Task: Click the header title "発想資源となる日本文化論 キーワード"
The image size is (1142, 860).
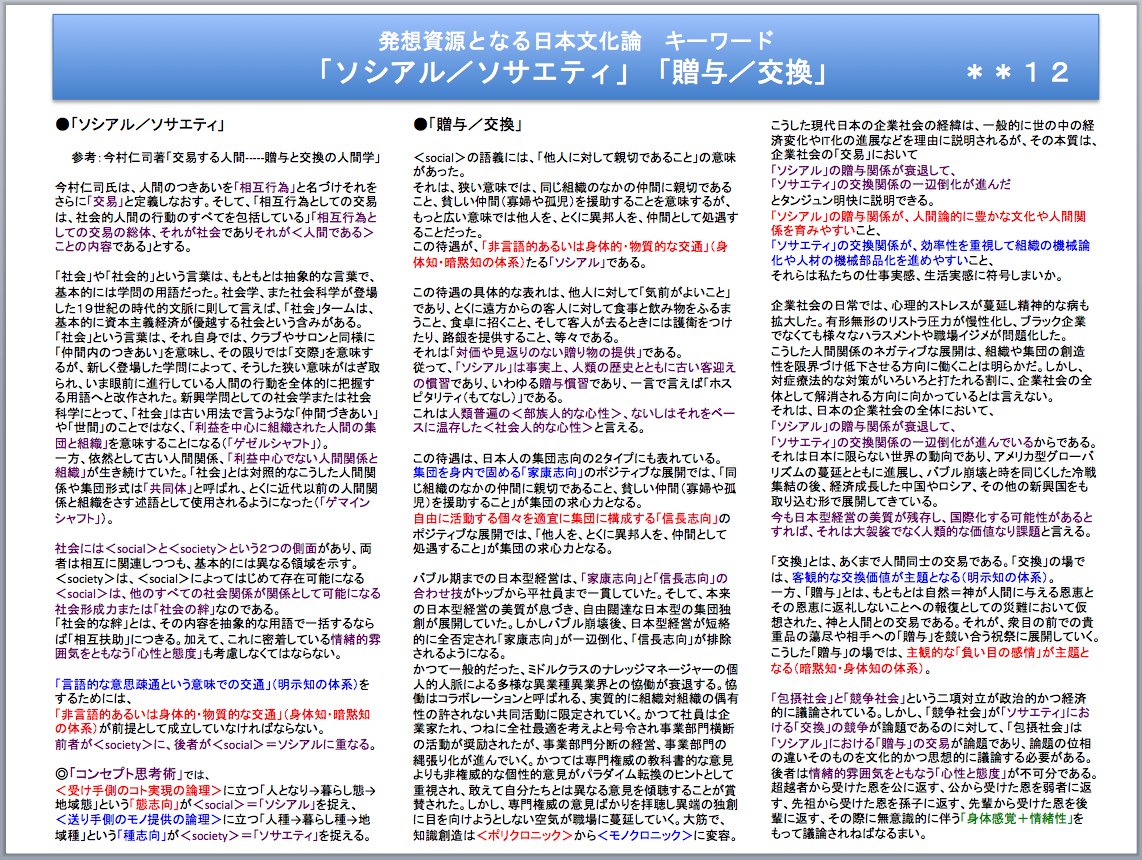Action: [x=575, y=41]
